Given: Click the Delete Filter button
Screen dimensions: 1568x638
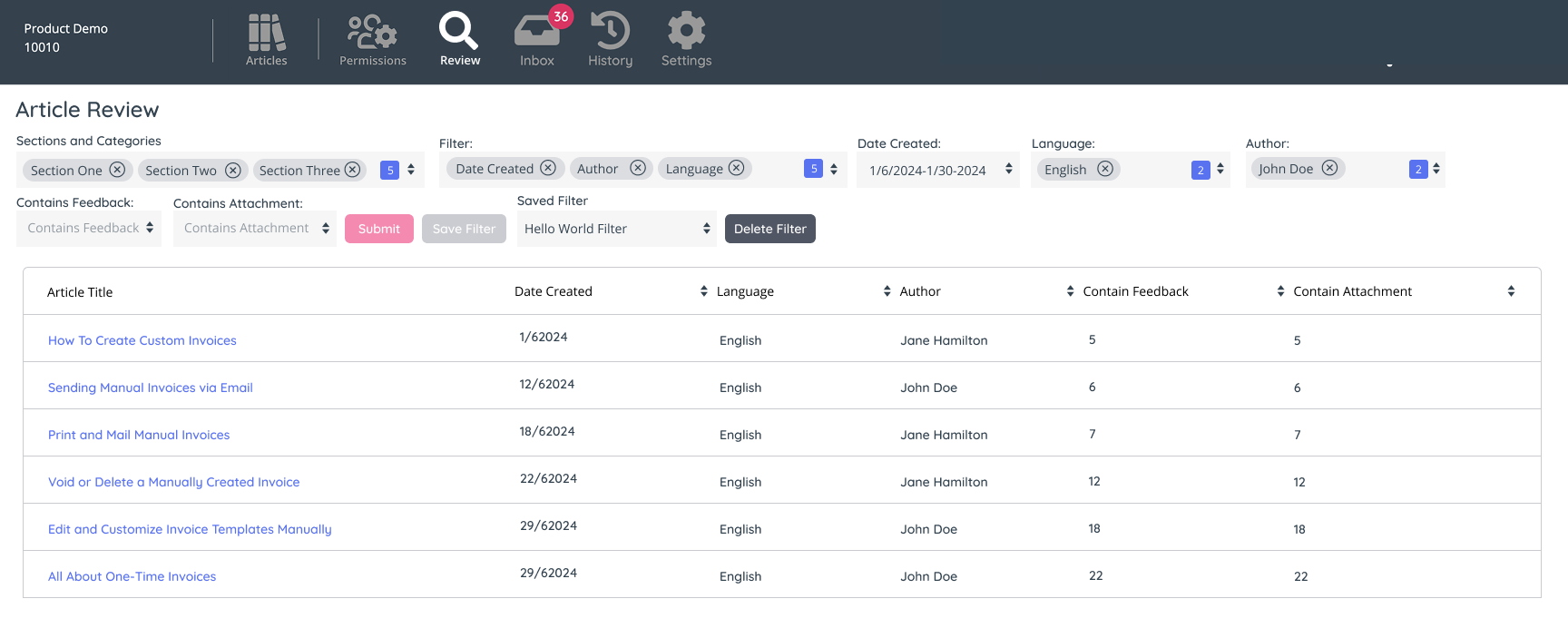Looking at the screenshot, I should (x=770, y=229).
